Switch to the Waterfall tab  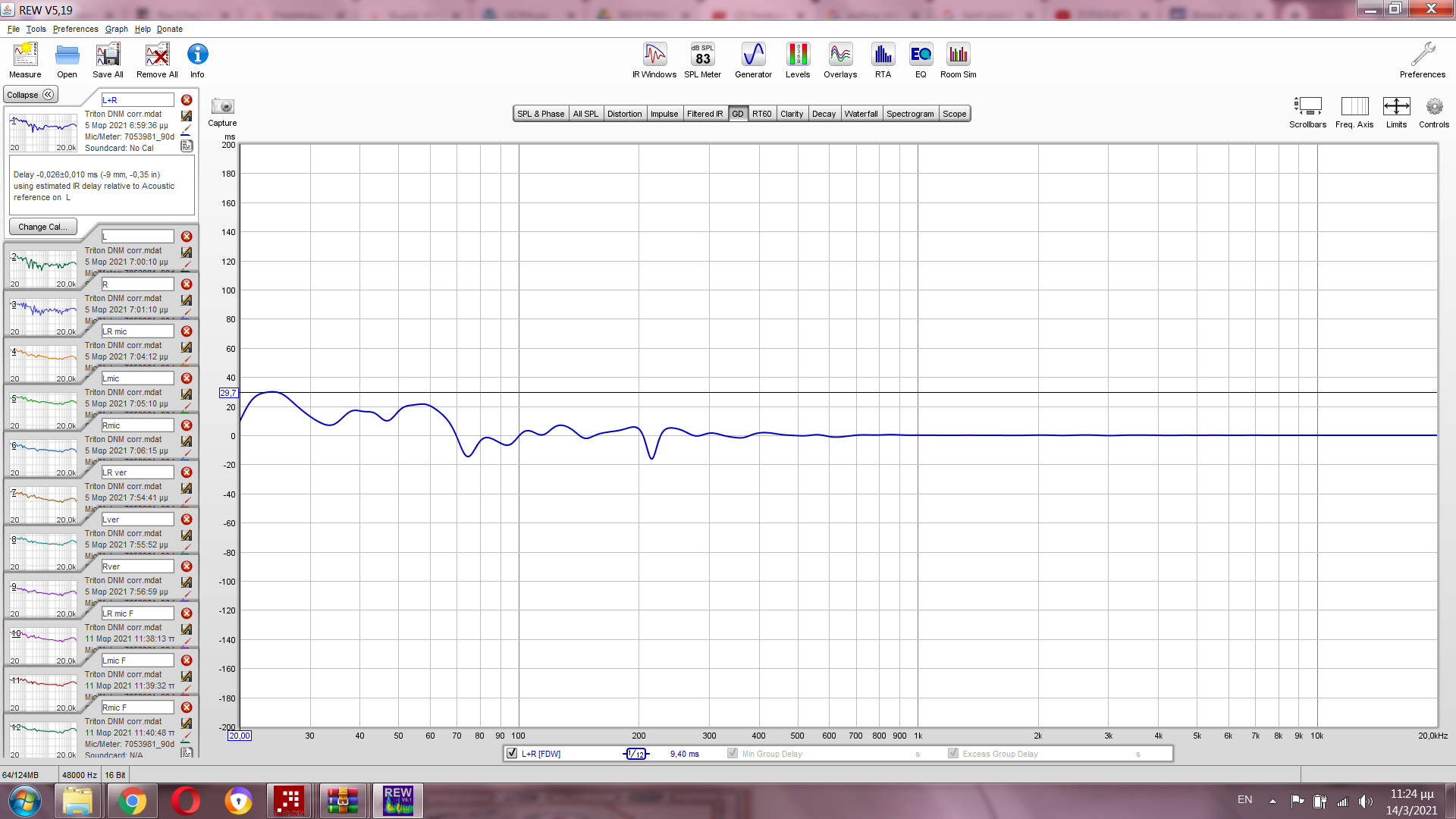point(861,114)
